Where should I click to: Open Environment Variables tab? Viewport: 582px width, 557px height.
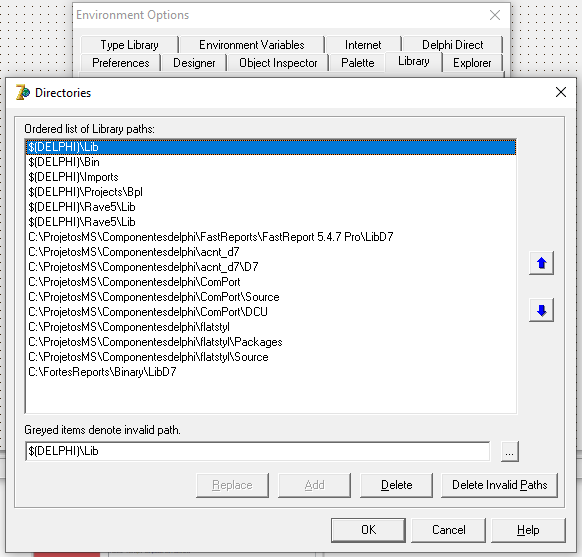252,45
